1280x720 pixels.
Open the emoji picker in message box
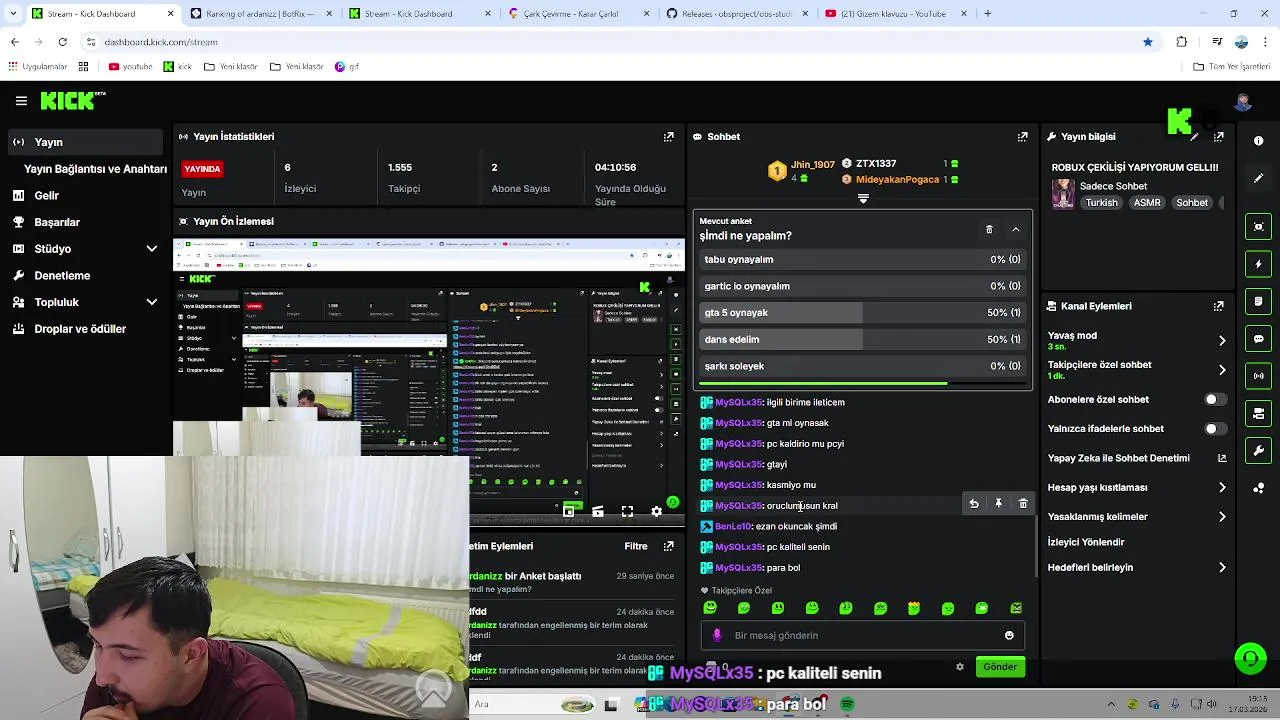point(1009,635)
